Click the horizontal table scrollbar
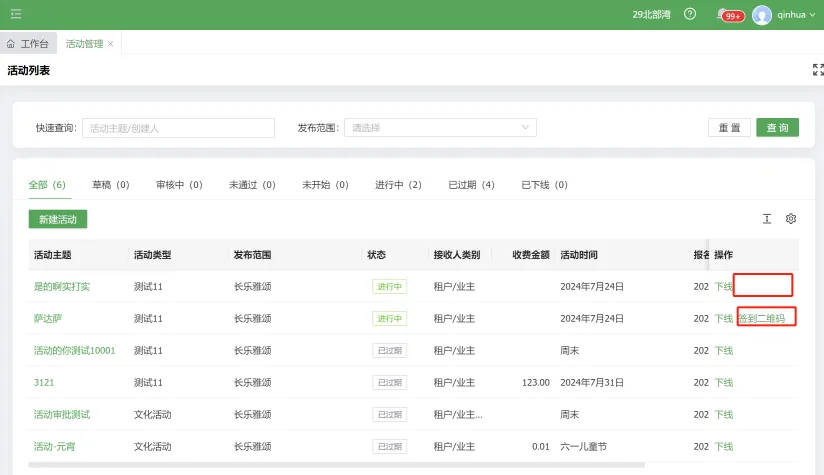Image resolution: width=824 pixels, height=475 pixels. point(336,465)
